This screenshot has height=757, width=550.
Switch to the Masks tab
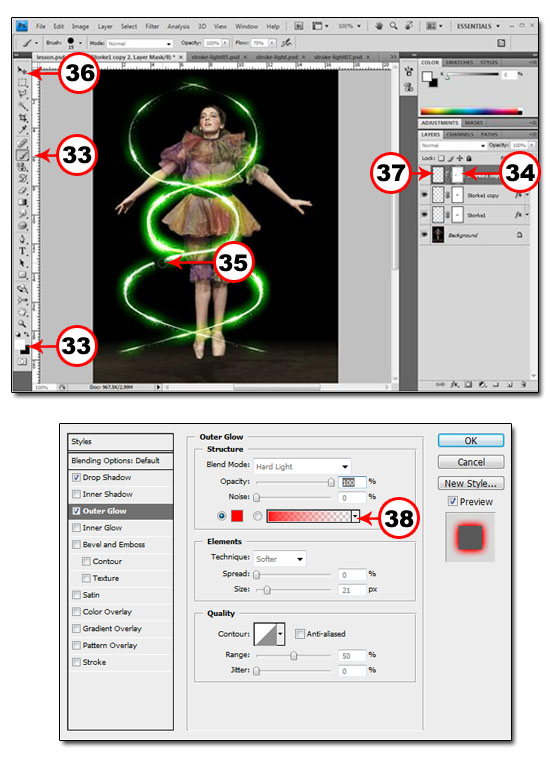pyautogui.click(x=474, y=123)
